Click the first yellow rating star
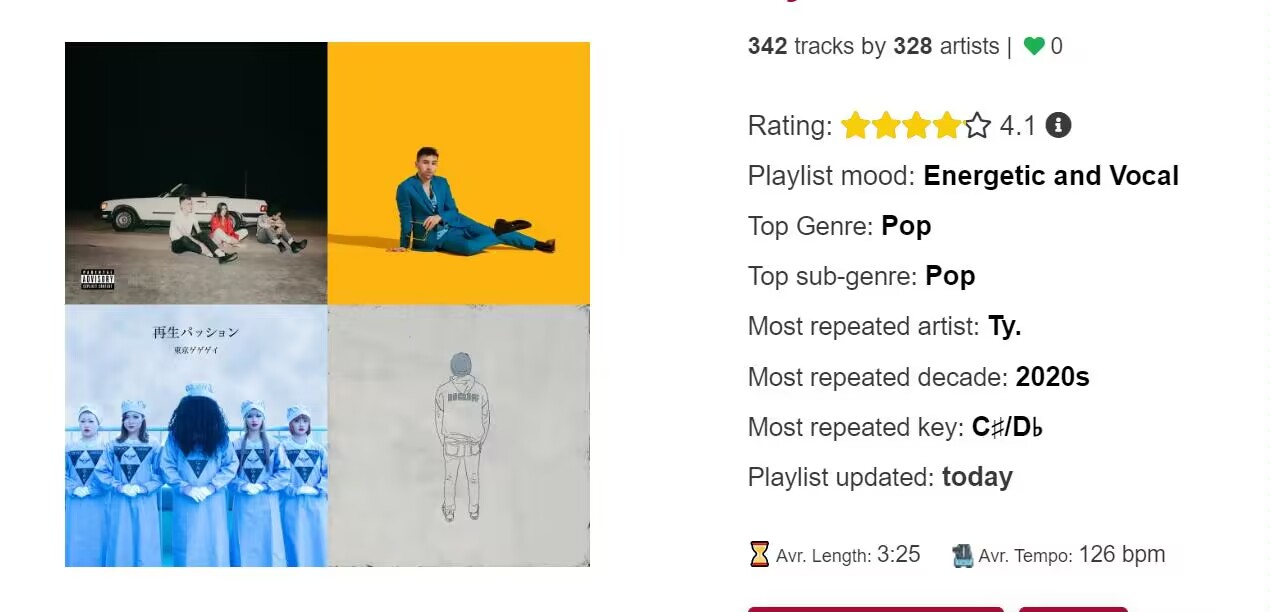This screenshot has height=612, width=1270. [855, 126]
